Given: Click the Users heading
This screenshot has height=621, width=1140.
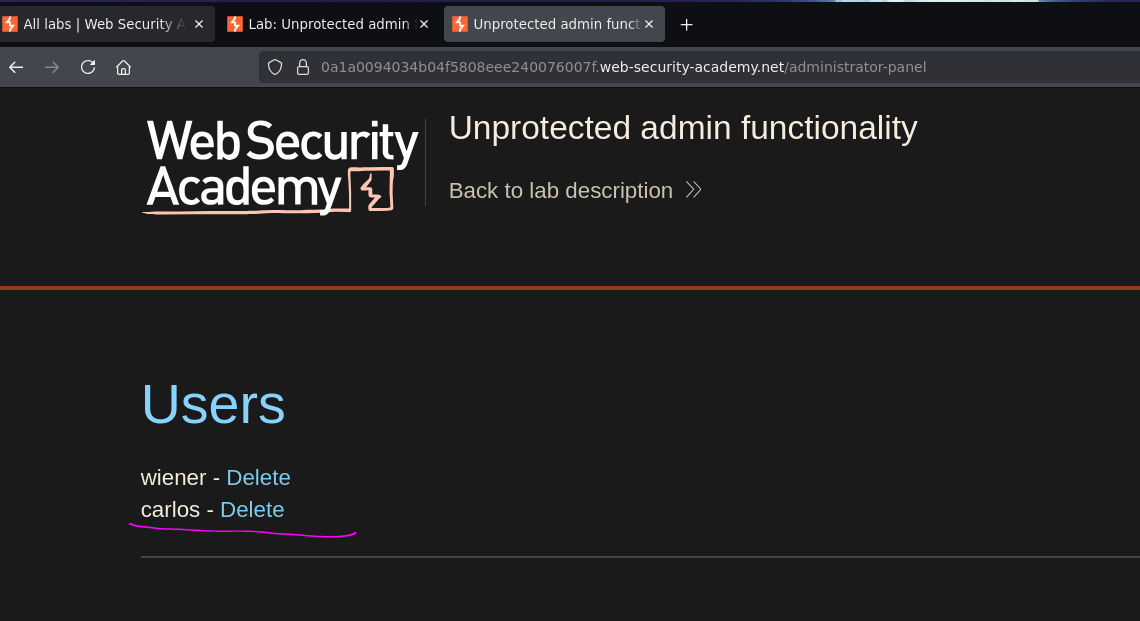Looking at the screenshot, I should pos(213,404).
